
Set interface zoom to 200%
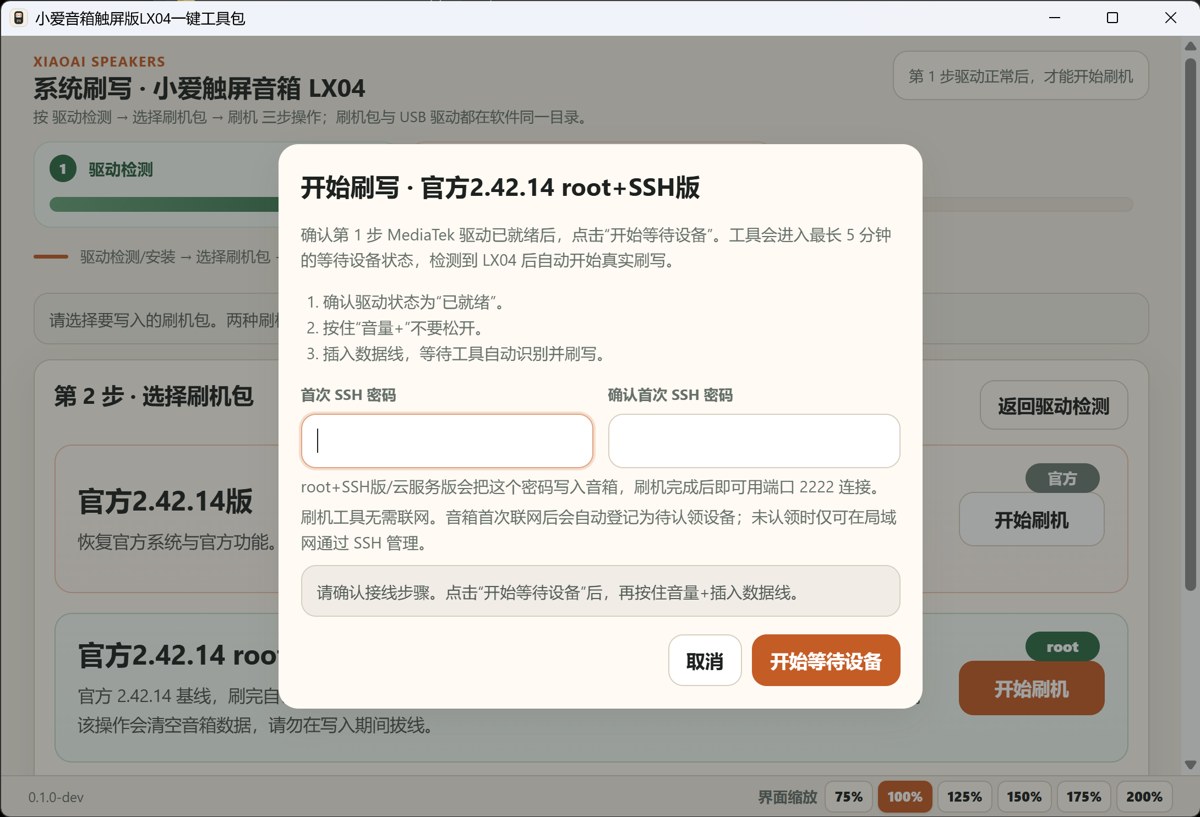pos(1144,797)
